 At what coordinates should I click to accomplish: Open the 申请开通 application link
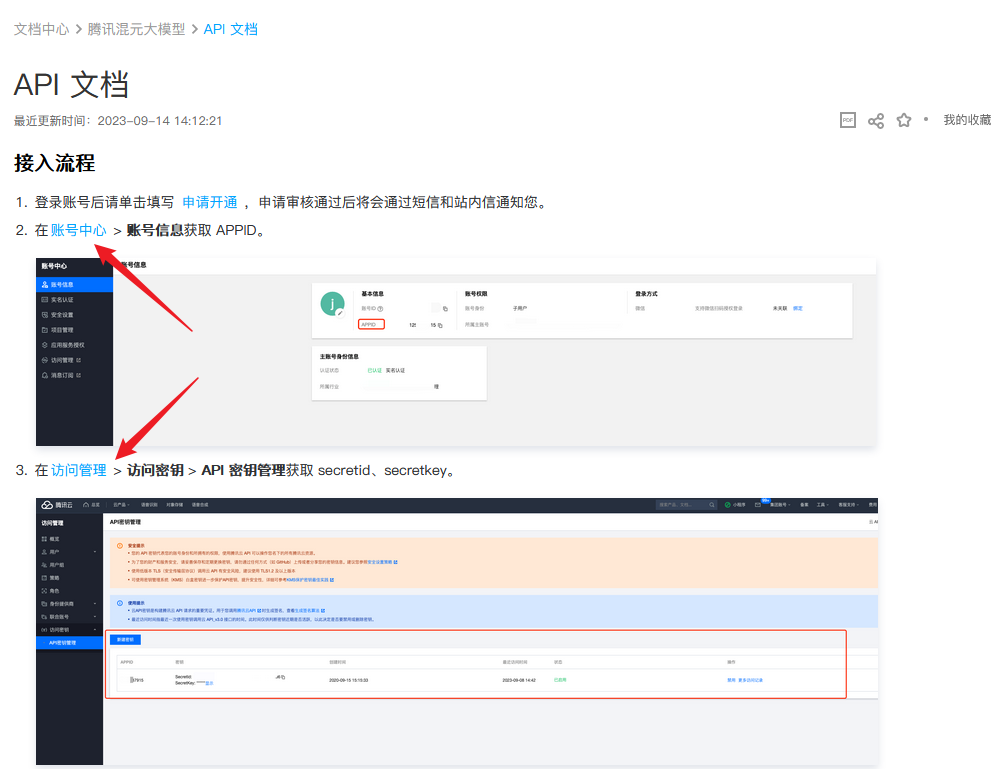tap(210, 202)
